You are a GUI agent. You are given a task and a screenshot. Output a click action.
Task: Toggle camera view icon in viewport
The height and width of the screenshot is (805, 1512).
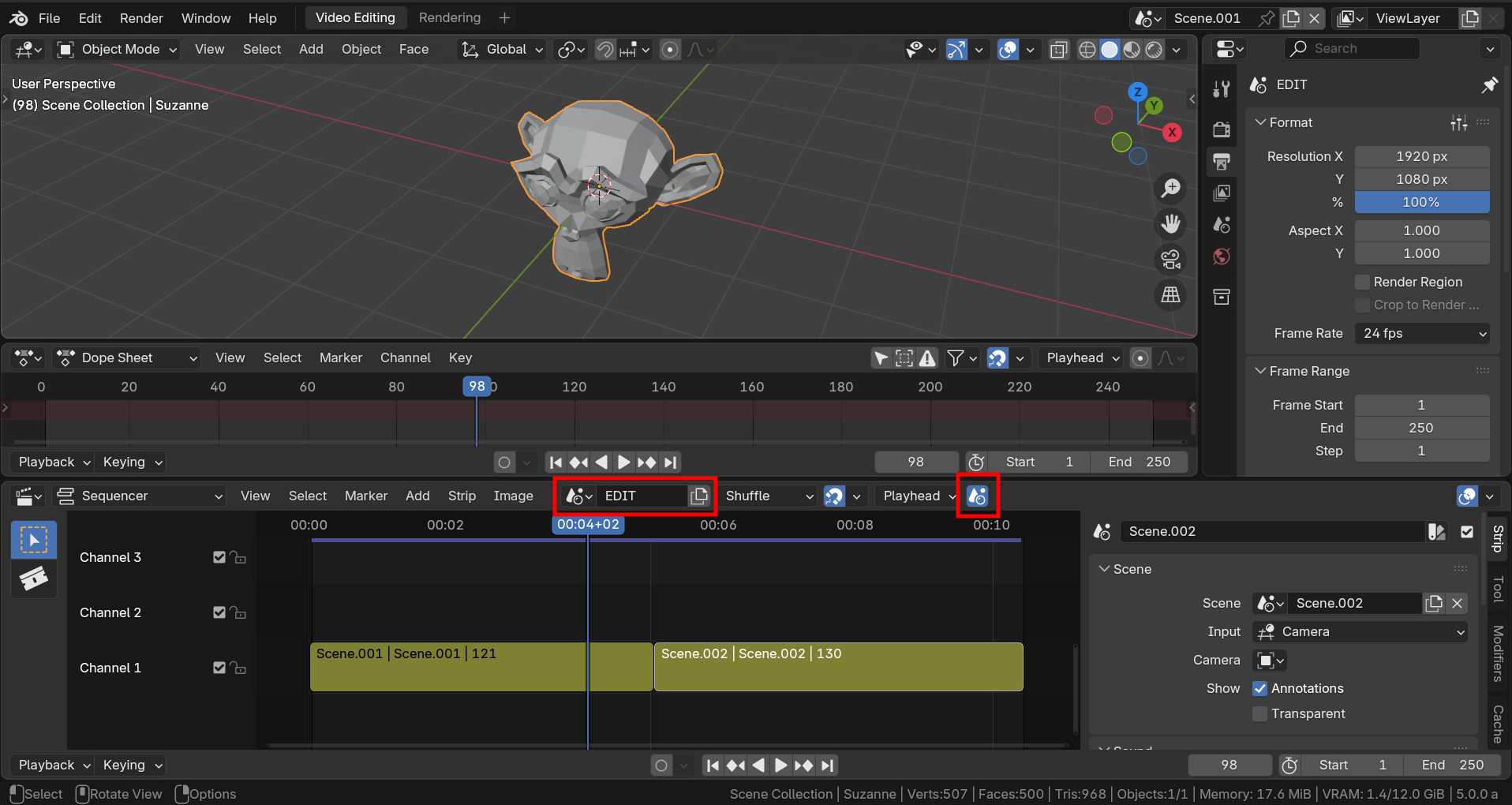1170,260
